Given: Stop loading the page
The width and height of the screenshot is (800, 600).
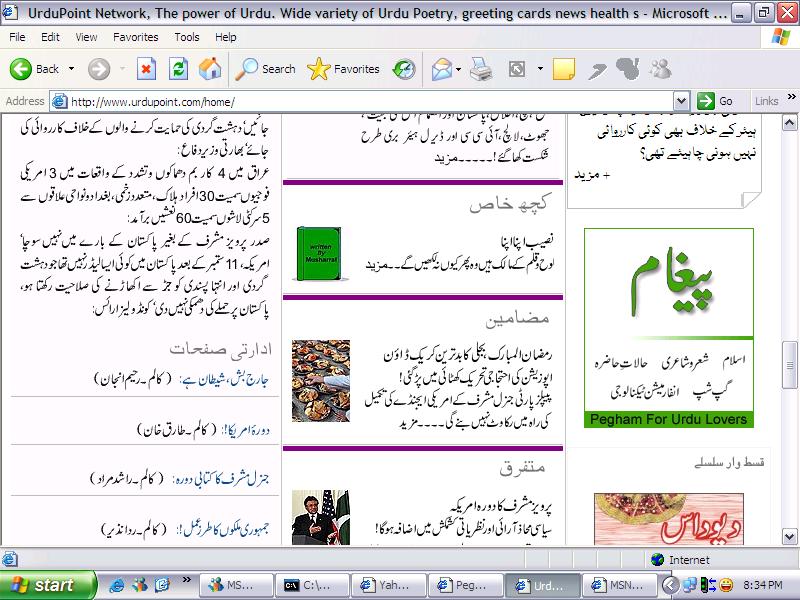Looking at the screenshot, I should pyautogui.click(x=146, y=69).
